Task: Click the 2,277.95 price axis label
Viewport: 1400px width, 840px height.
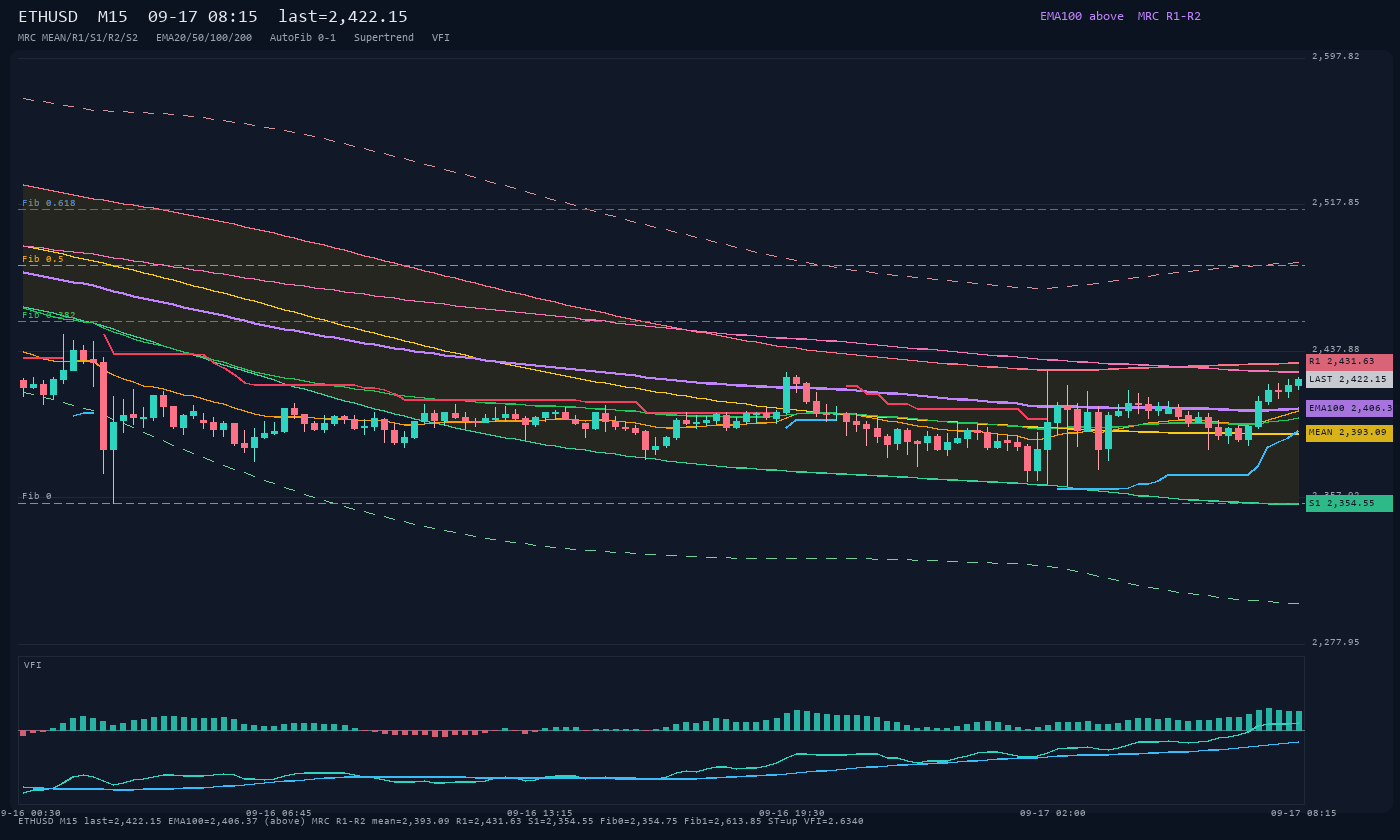Action: click(x=1336, y=642)
